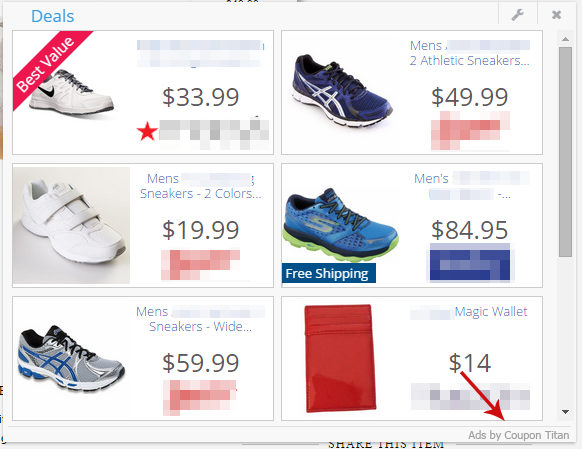Open the white velcro sneaker image
The height and width of the screenshot is (449, 582).
(x=71, y=225)
